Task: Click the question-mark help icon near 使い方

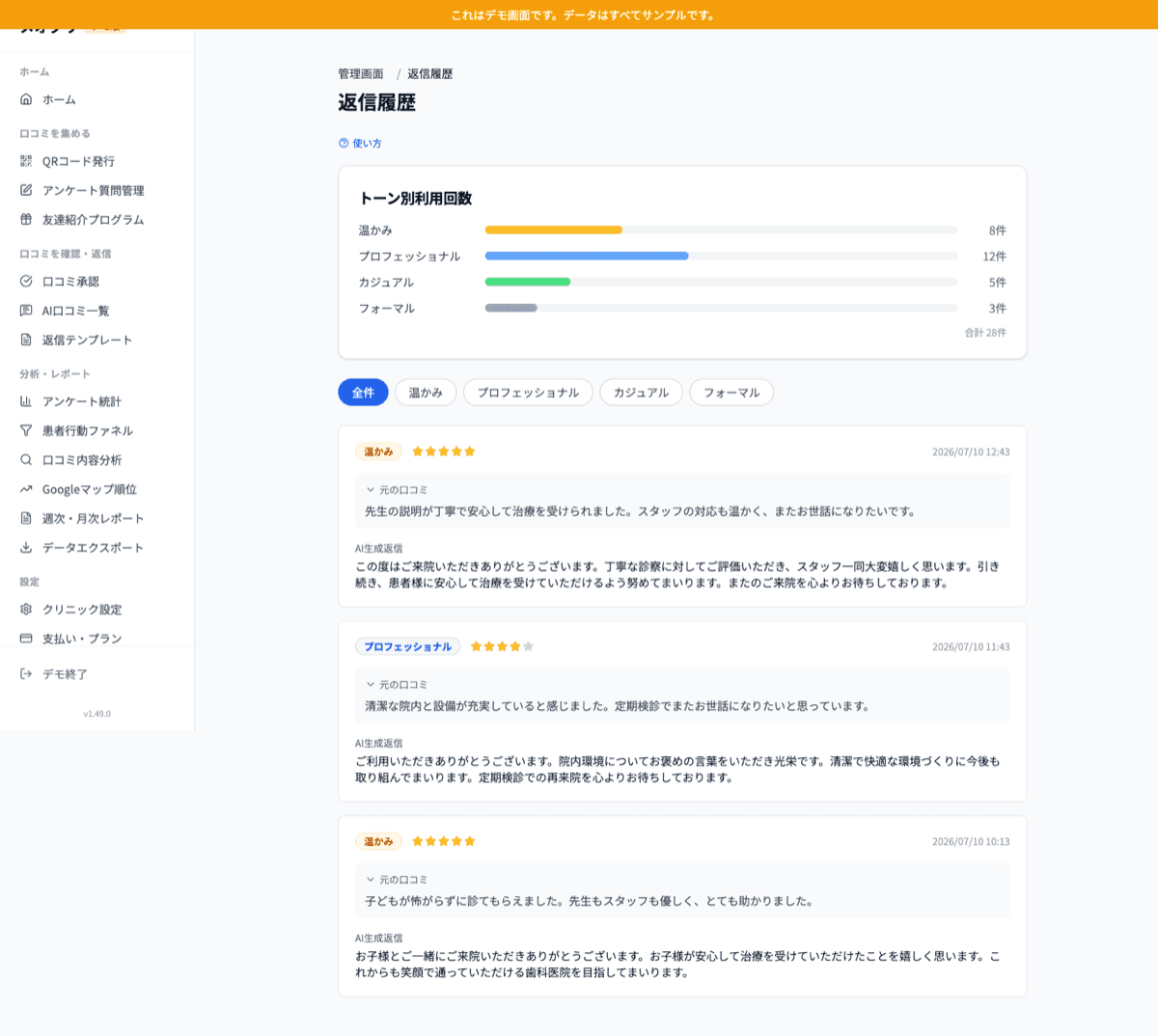Action: (344, 143)
